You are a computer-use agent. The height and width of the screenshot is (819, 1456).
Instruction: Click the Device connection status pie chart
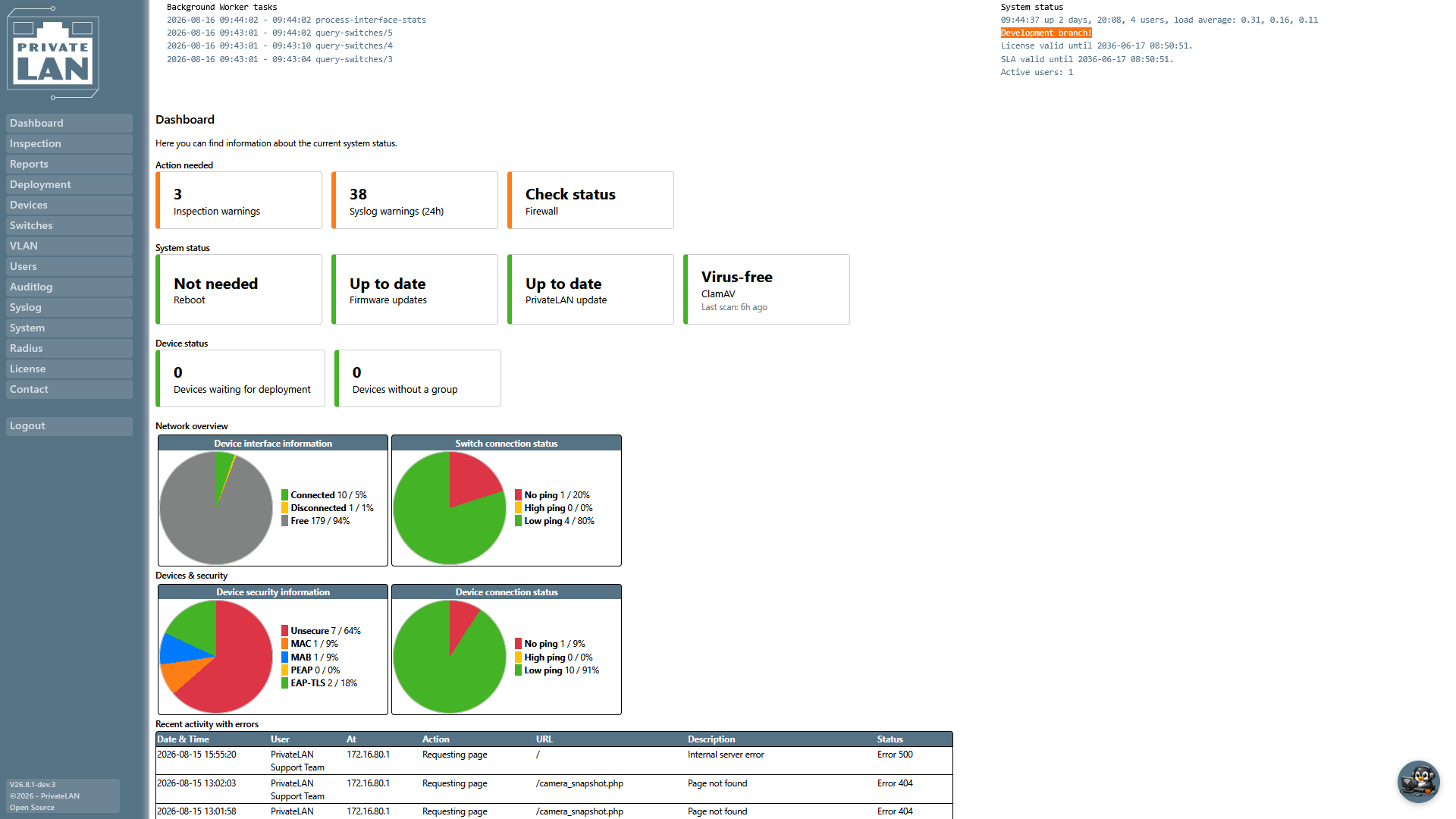tap(450, 657)
